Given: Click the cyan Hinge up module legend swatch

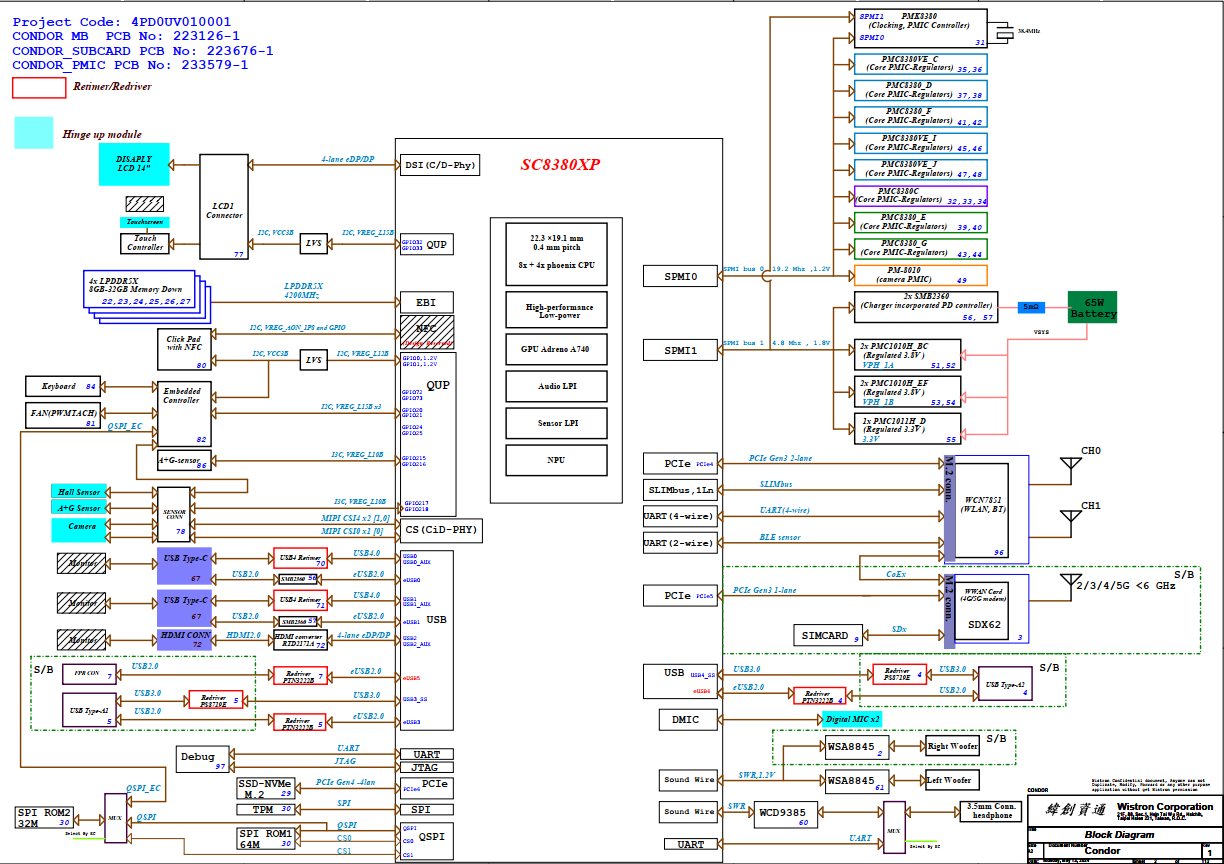Looking at the screenshot, I should click(34, 133).
